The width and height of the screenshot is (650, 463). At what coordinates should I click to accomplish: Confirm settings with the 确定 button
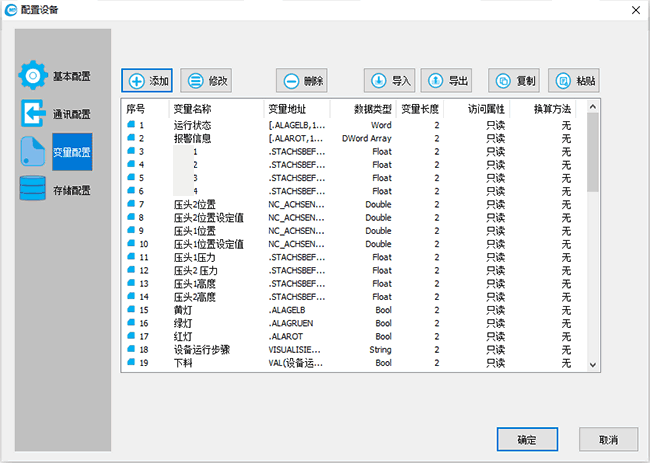click(x=527, y=439)
